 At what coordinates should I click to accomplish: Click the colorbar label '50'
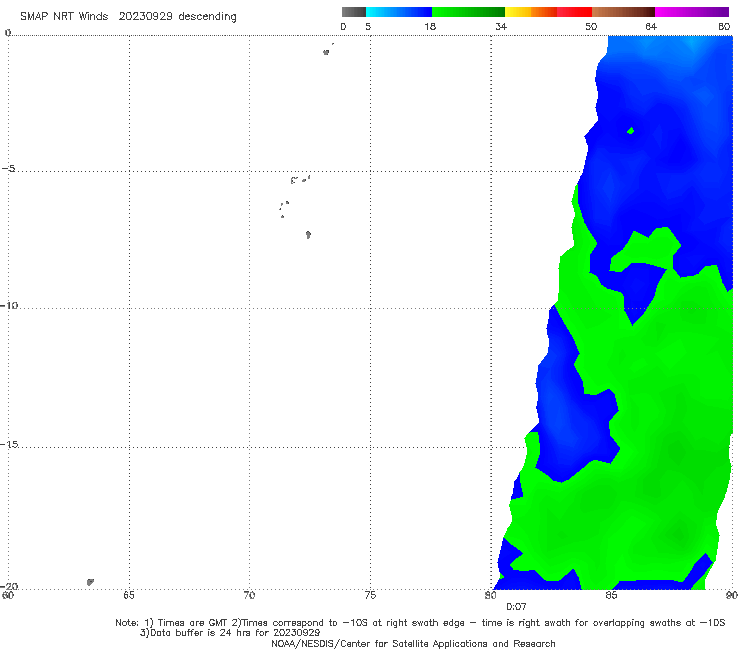click(x=591, y=27)
